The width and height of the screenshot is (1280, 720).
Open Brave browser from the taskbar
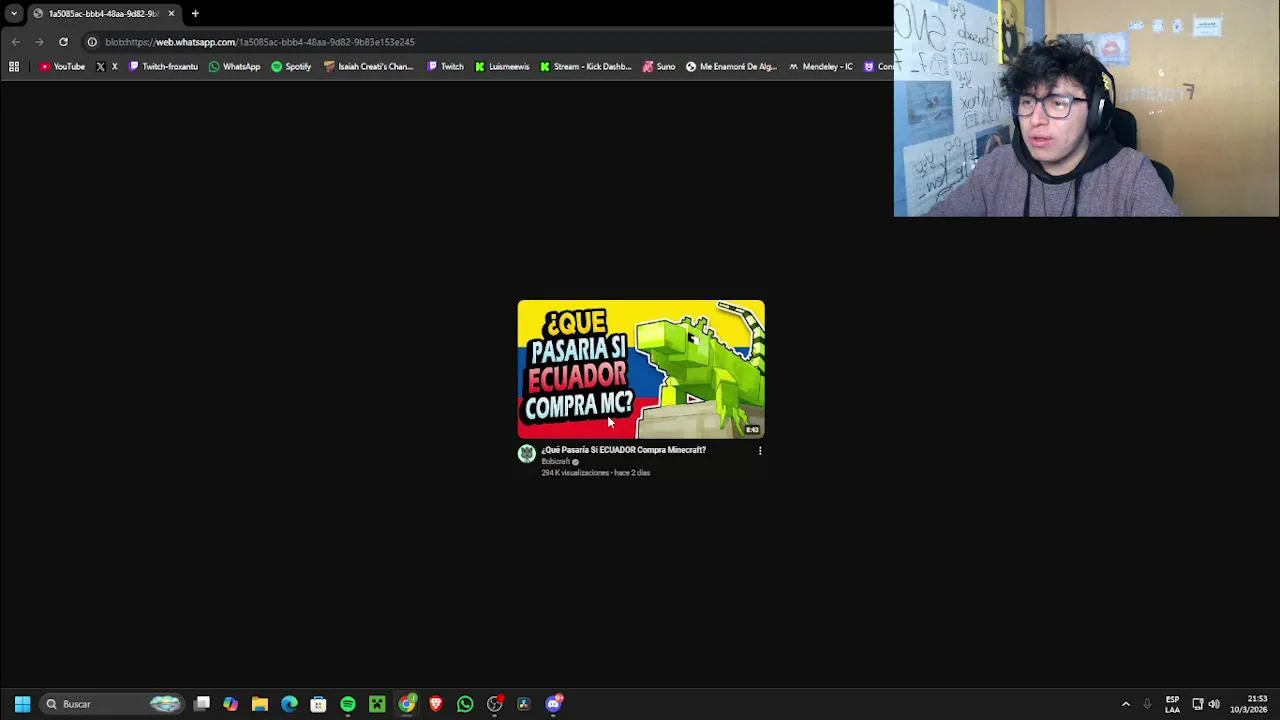(x=436, y=704)
